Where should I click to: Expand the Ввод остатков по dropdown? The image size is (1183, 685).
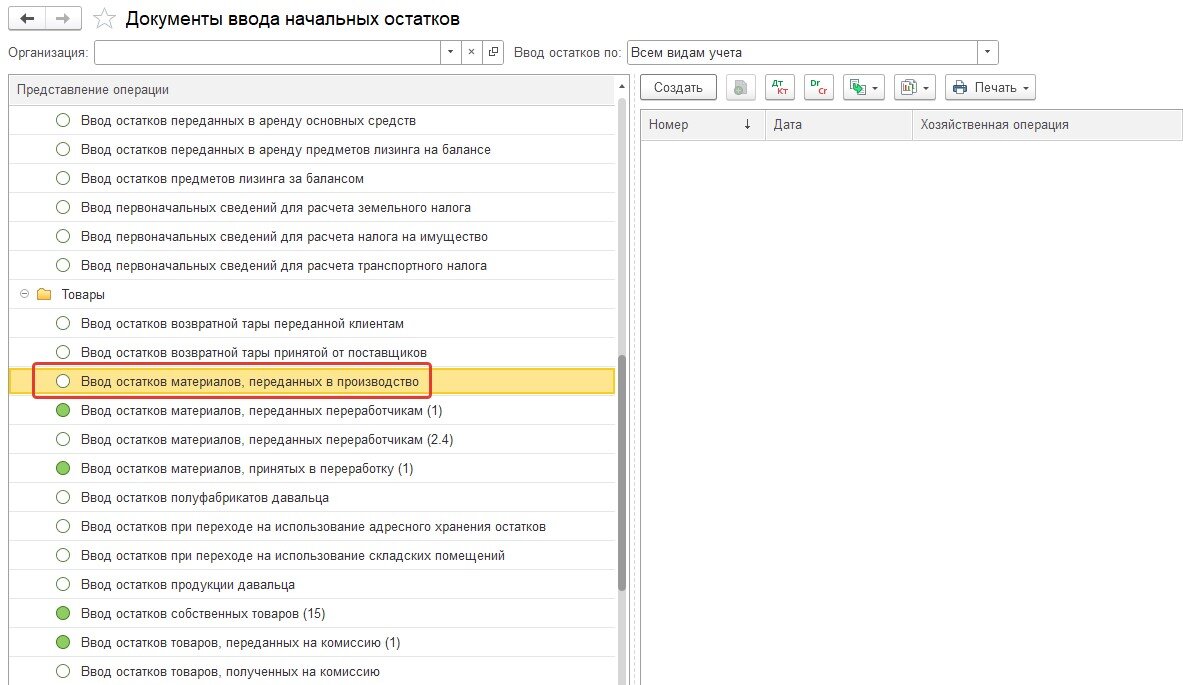tap(988, 52)
